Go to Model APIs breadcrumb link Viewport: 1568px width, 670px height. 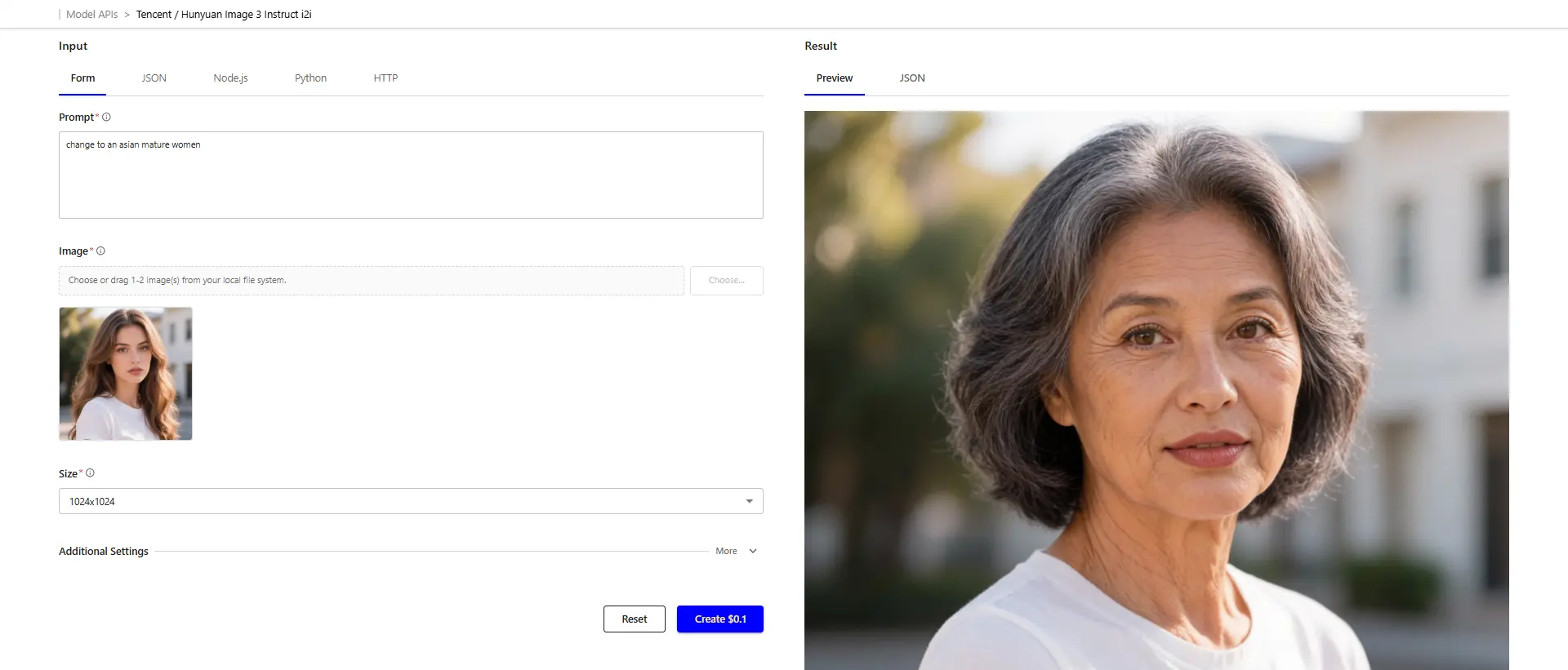coord(91,15)
